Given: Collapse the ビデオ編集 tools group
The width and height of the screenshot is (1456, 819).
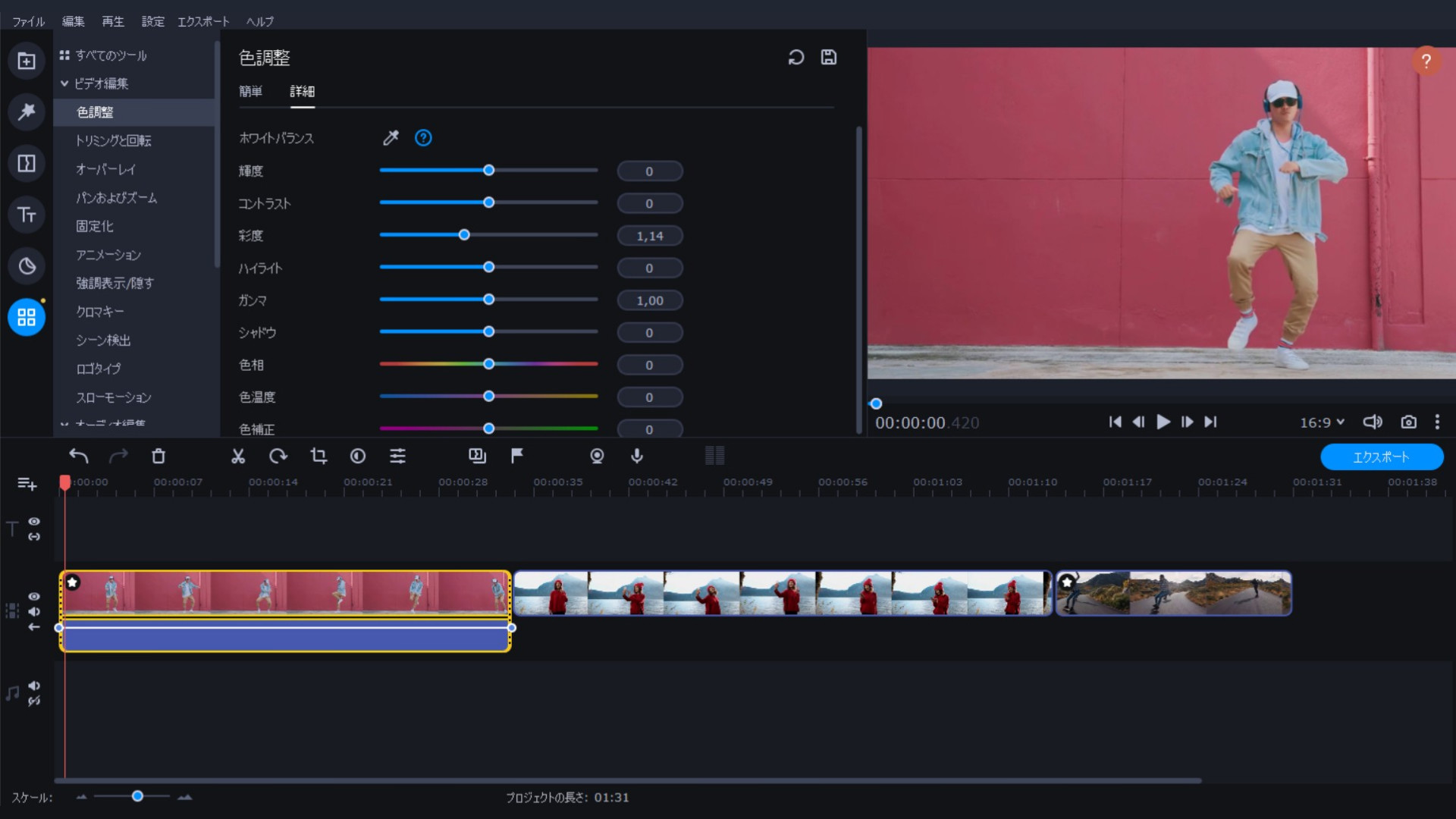Looking at the screenshot, I should [64, 83].
